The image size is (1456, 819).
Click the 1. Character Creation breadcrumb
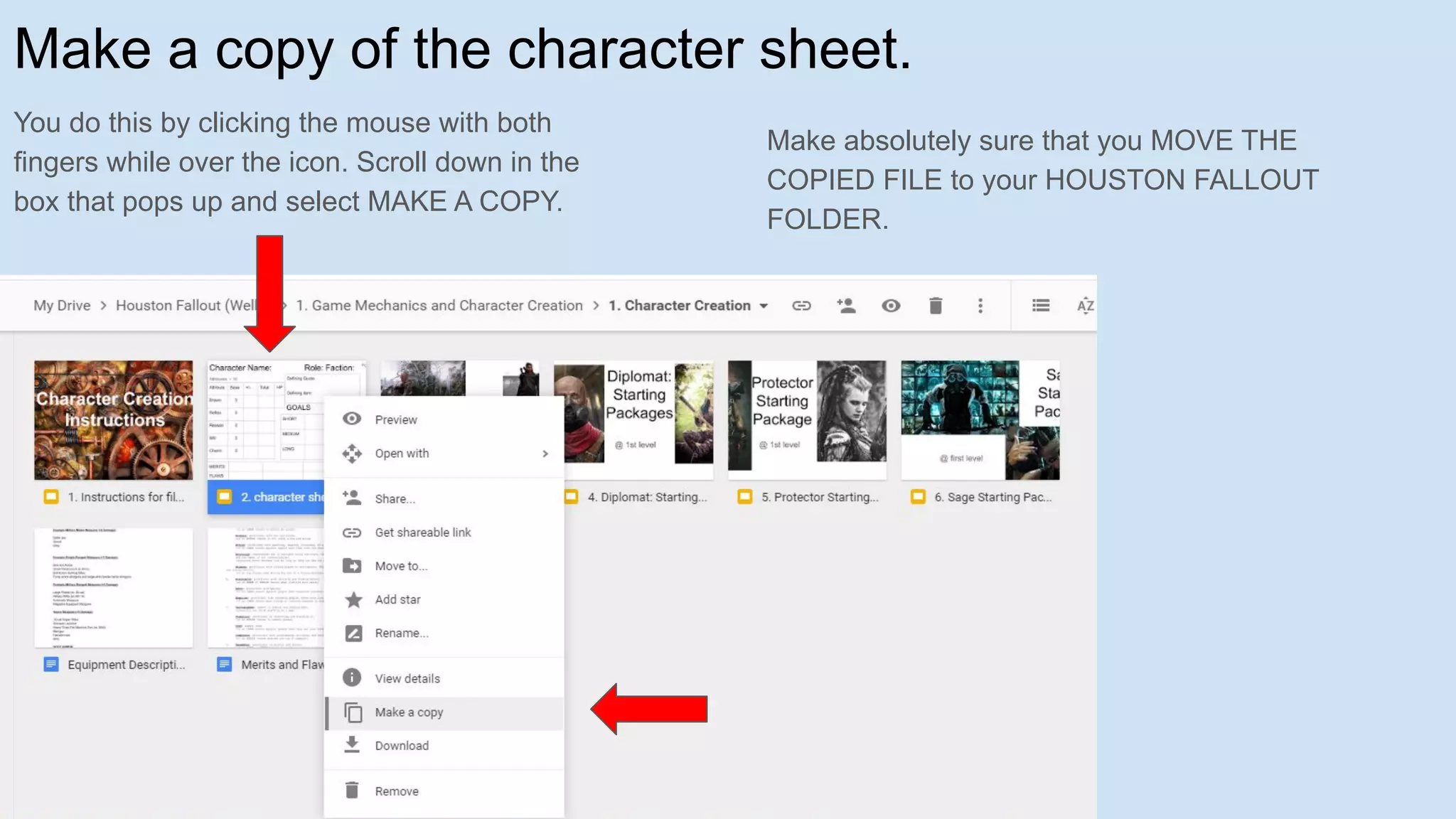click(680, 306)
